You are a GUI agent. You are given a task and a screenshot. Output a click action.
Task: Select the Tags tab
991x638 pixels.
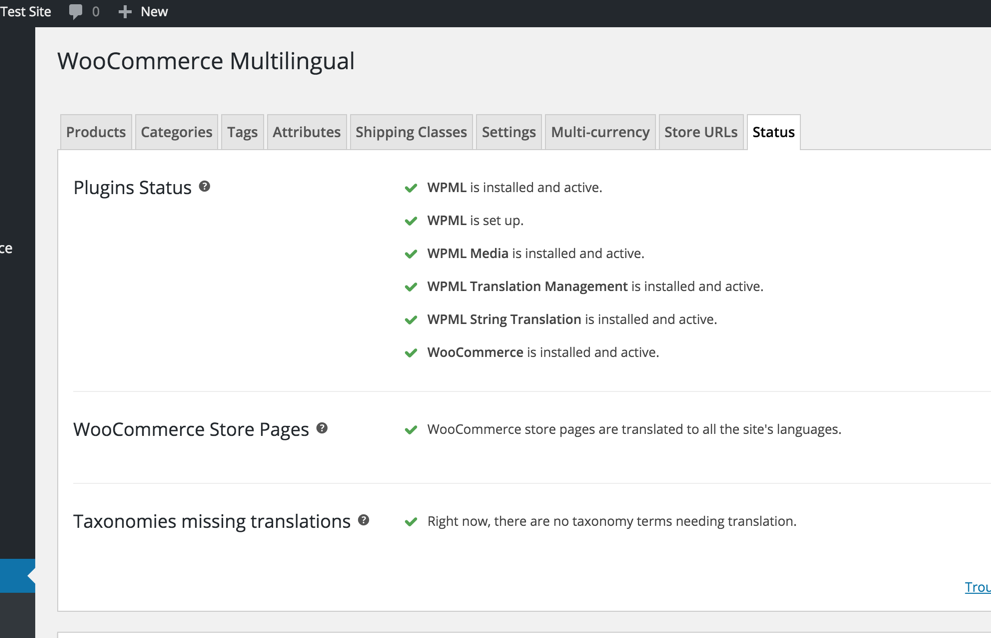tap(242, 132)
